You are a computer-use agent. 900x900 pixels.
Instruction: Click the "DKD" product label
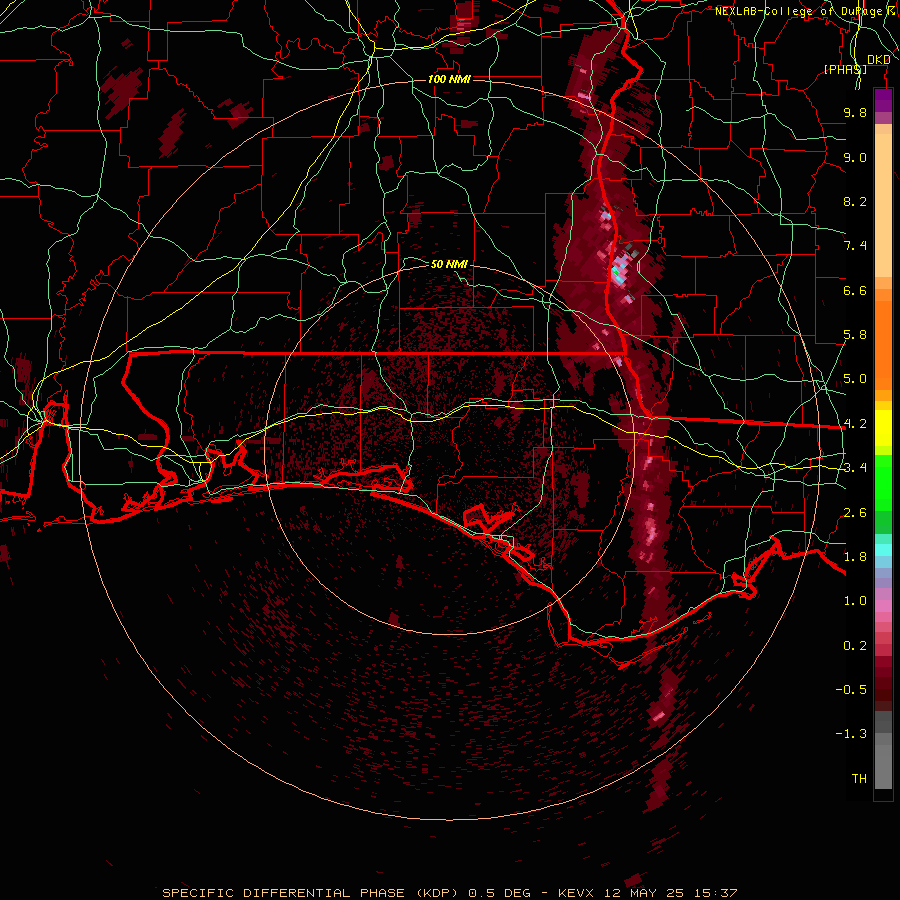878,60
